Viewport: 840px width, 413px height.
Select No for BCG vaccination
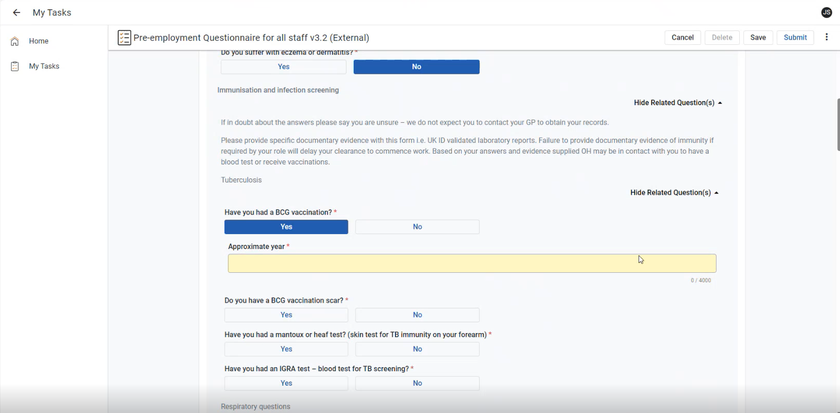417,227
